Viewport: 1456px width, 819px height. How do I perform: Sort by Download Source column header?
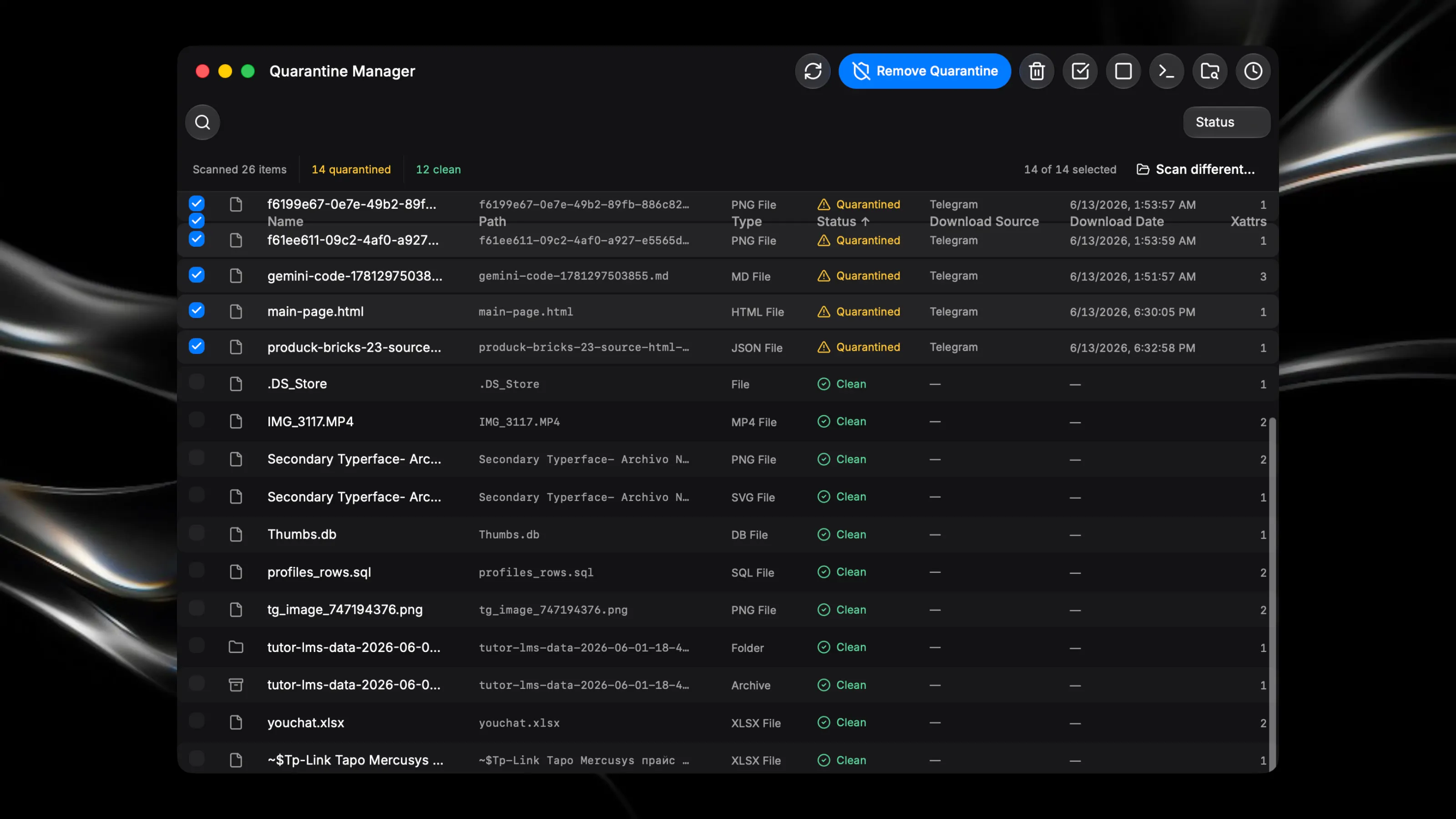click(x=984, y=222)
